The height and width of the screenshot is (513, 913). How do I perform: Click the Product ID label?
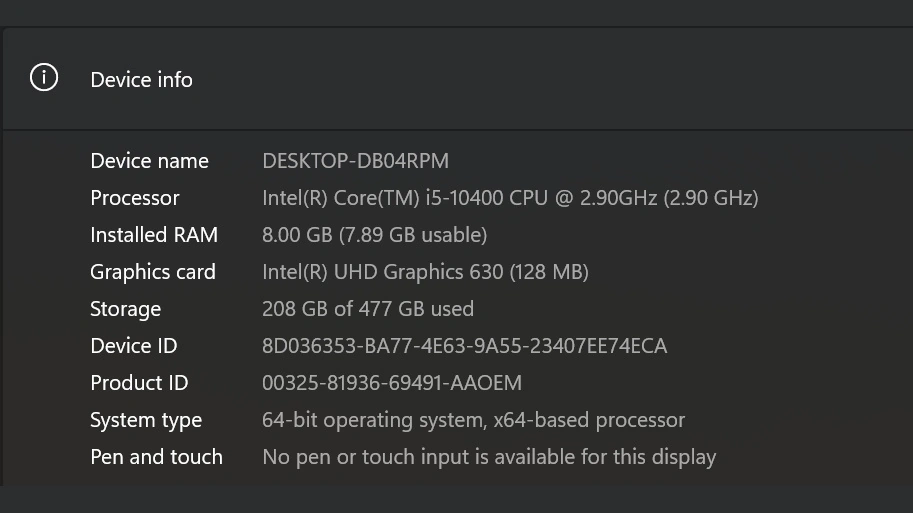coord(139,383)
